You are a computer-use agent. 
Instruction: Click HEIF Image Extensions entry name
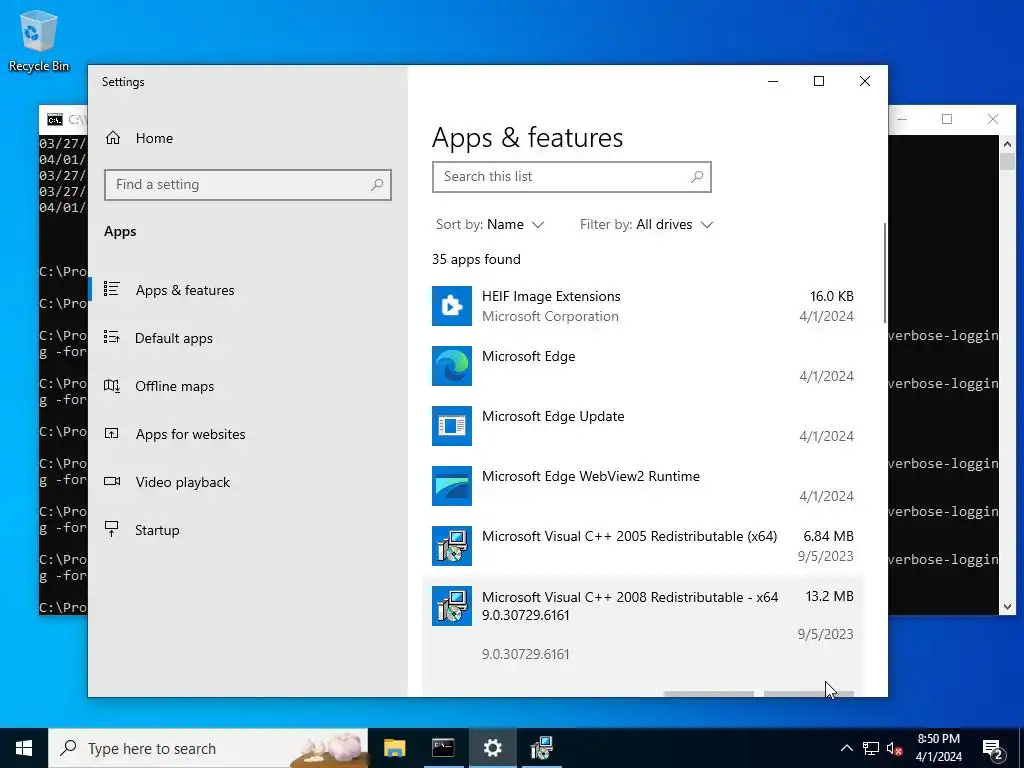551,296
